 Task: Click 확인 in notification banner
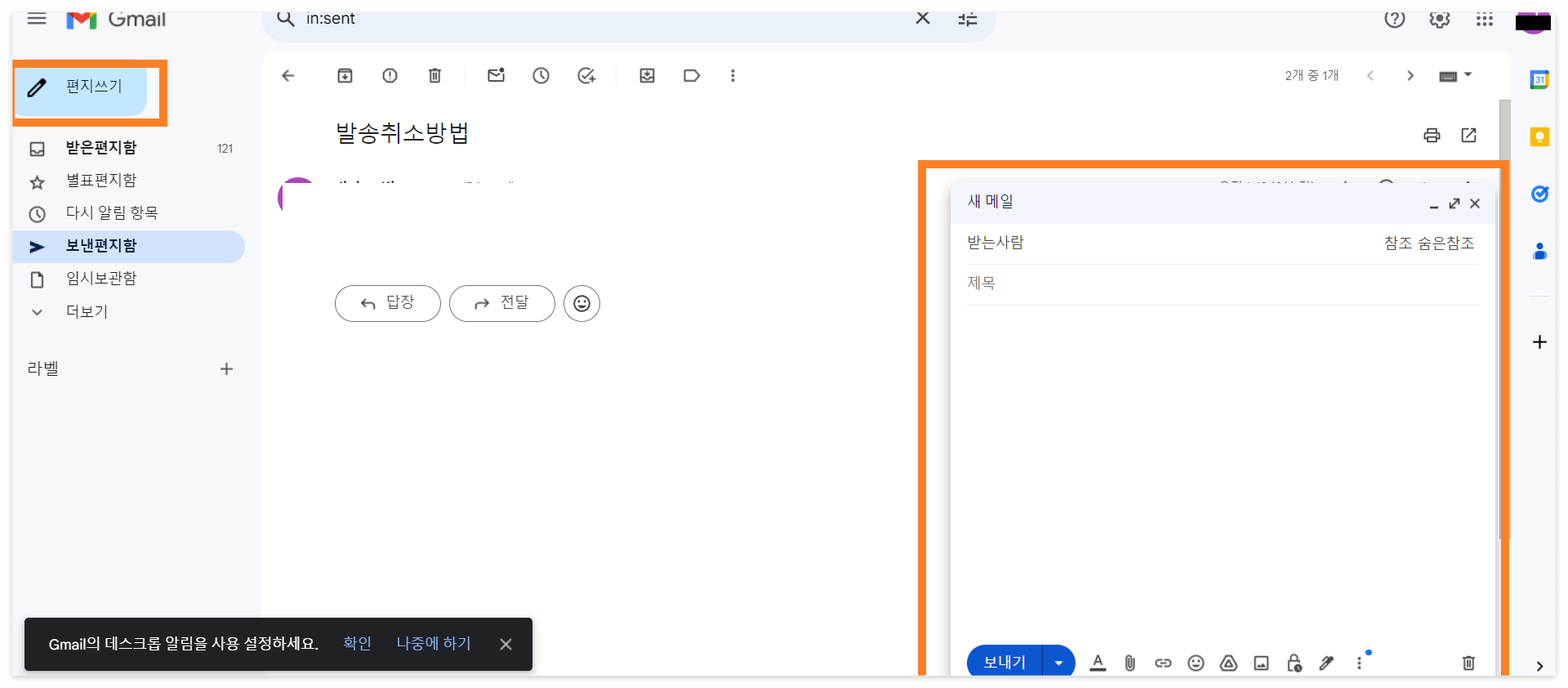pos(358,644)
